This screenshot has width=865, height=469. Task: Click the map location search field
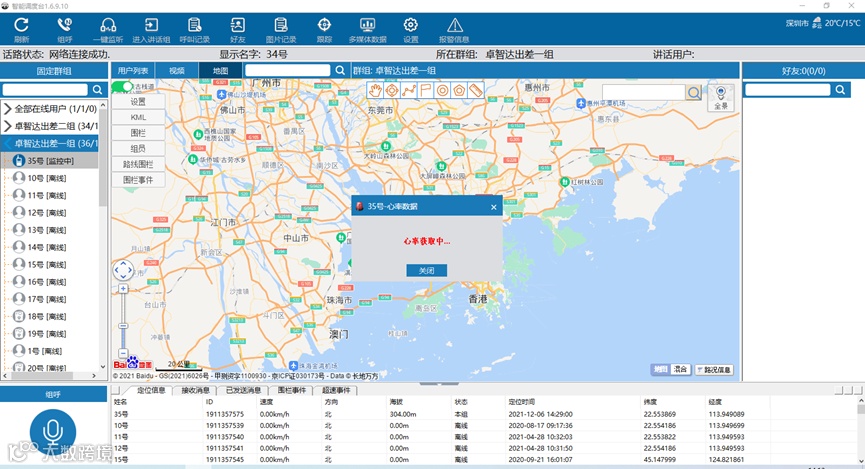pos(644,92)
